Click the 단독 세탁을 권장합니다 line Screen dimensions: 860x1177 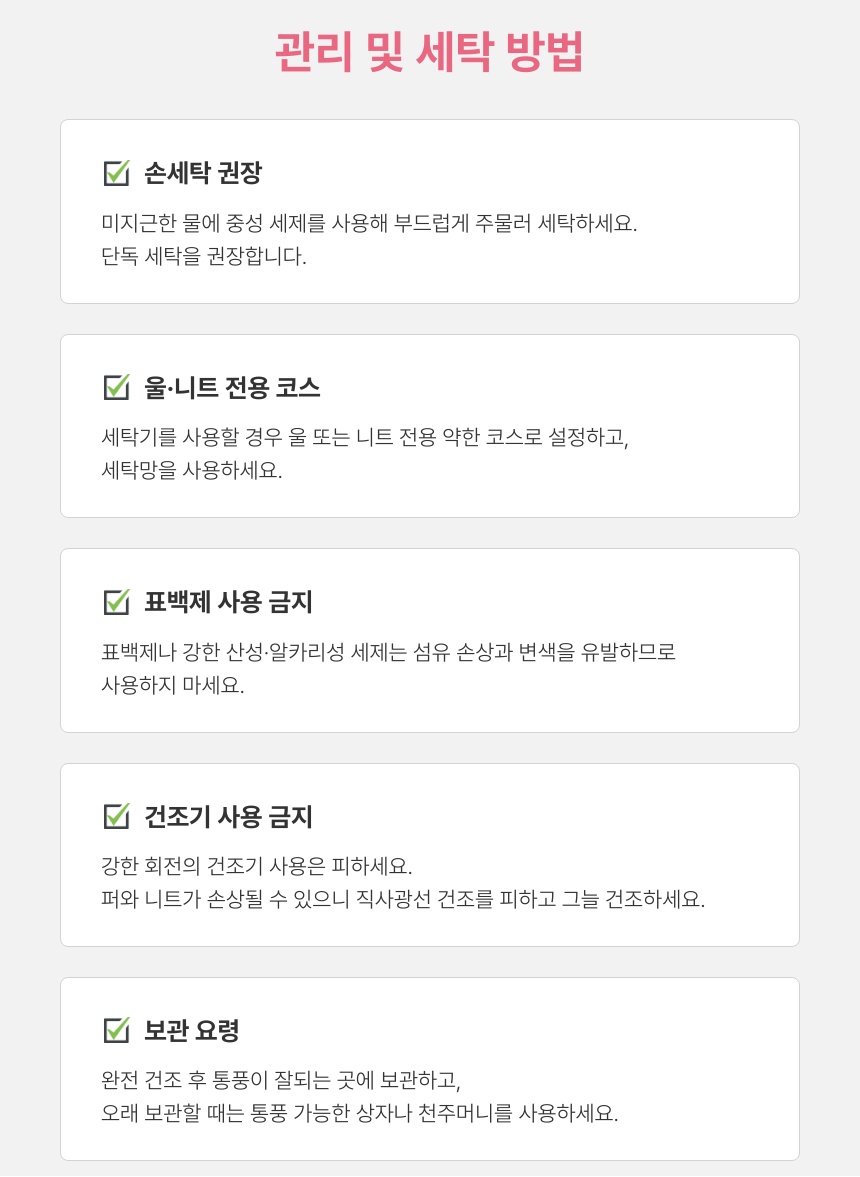pos(204,256)
